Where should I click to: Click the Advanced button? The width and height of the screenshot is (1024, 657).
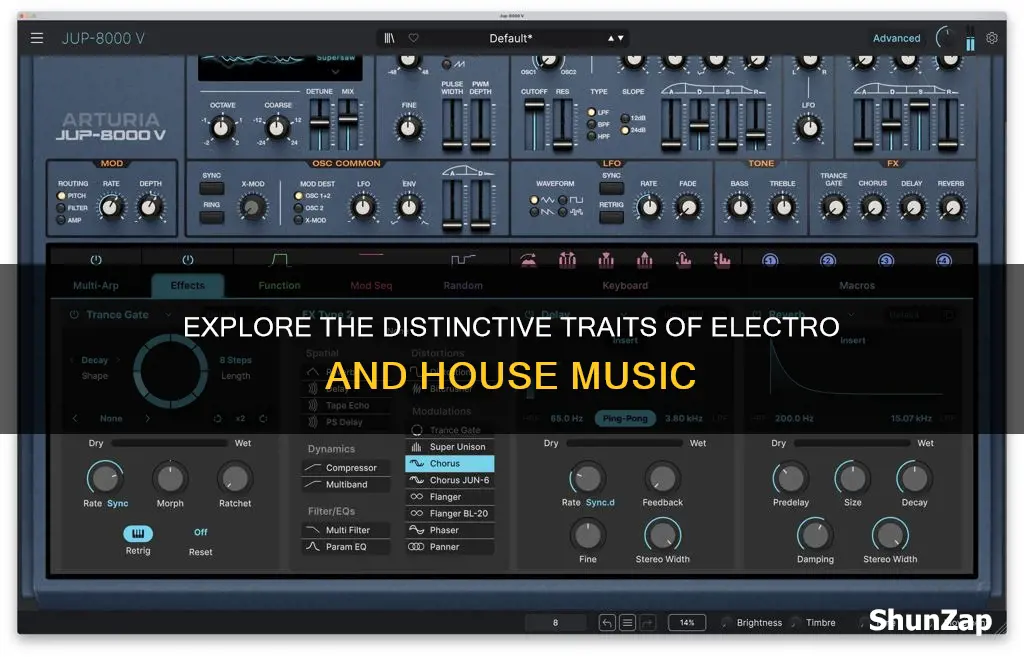896,39
